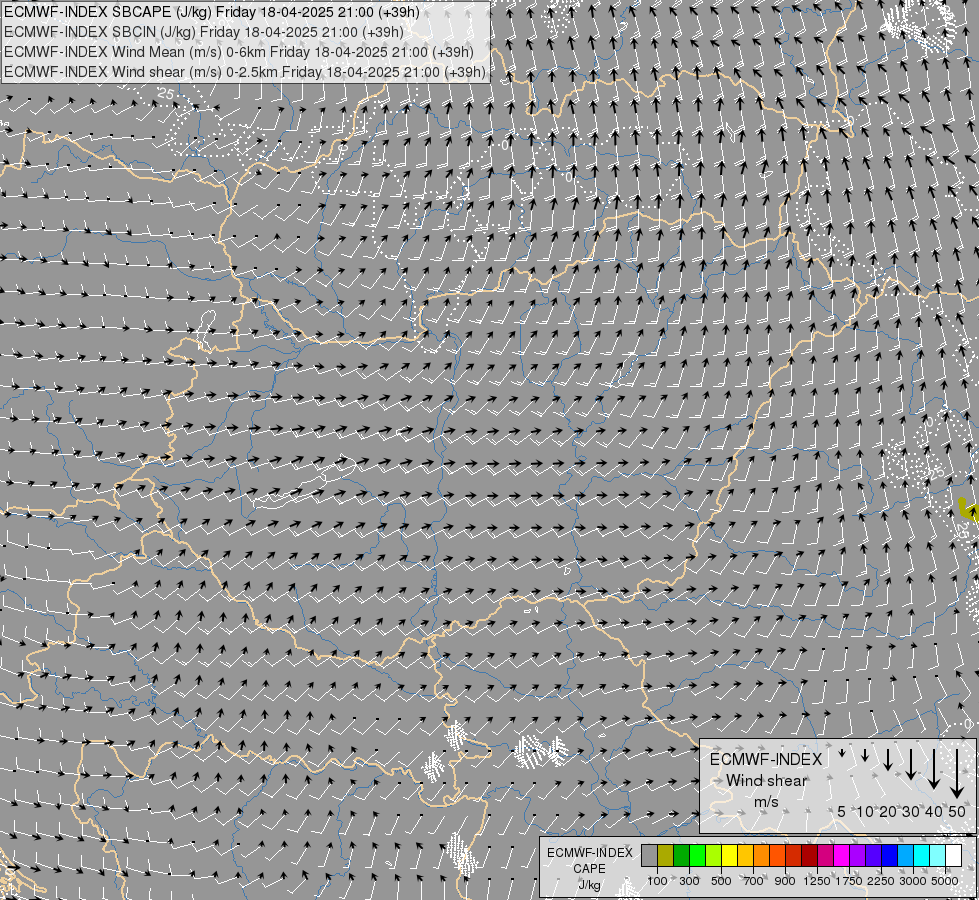The image size is (979, 900).
Task: Click the 'J/kg' unit in CAPE legend
Action: click(x=589, y=885)
